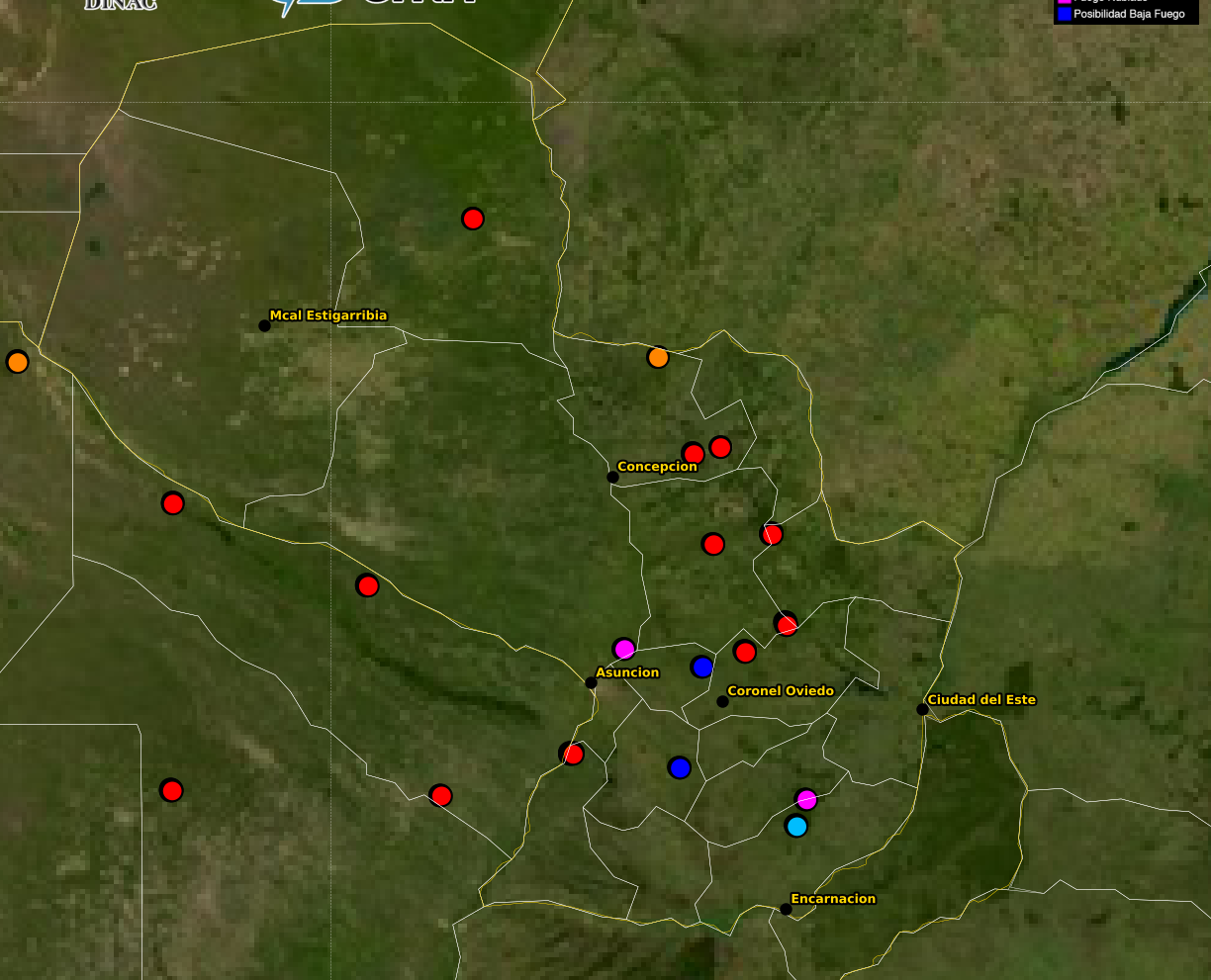This screenshot has height=980, width=1211.
Task: Select the blue marker northwest of Coronel Oviedo
Action: pyautogui.click(x=702, y=667)
